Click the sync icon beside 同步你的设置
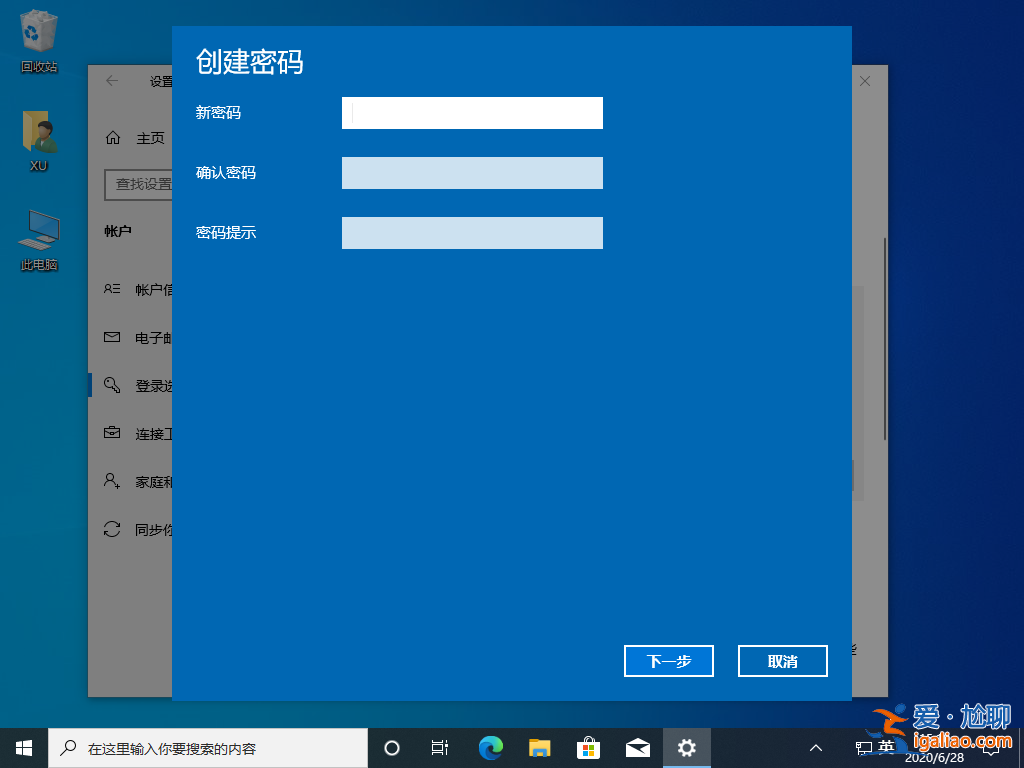 [112, 529]
